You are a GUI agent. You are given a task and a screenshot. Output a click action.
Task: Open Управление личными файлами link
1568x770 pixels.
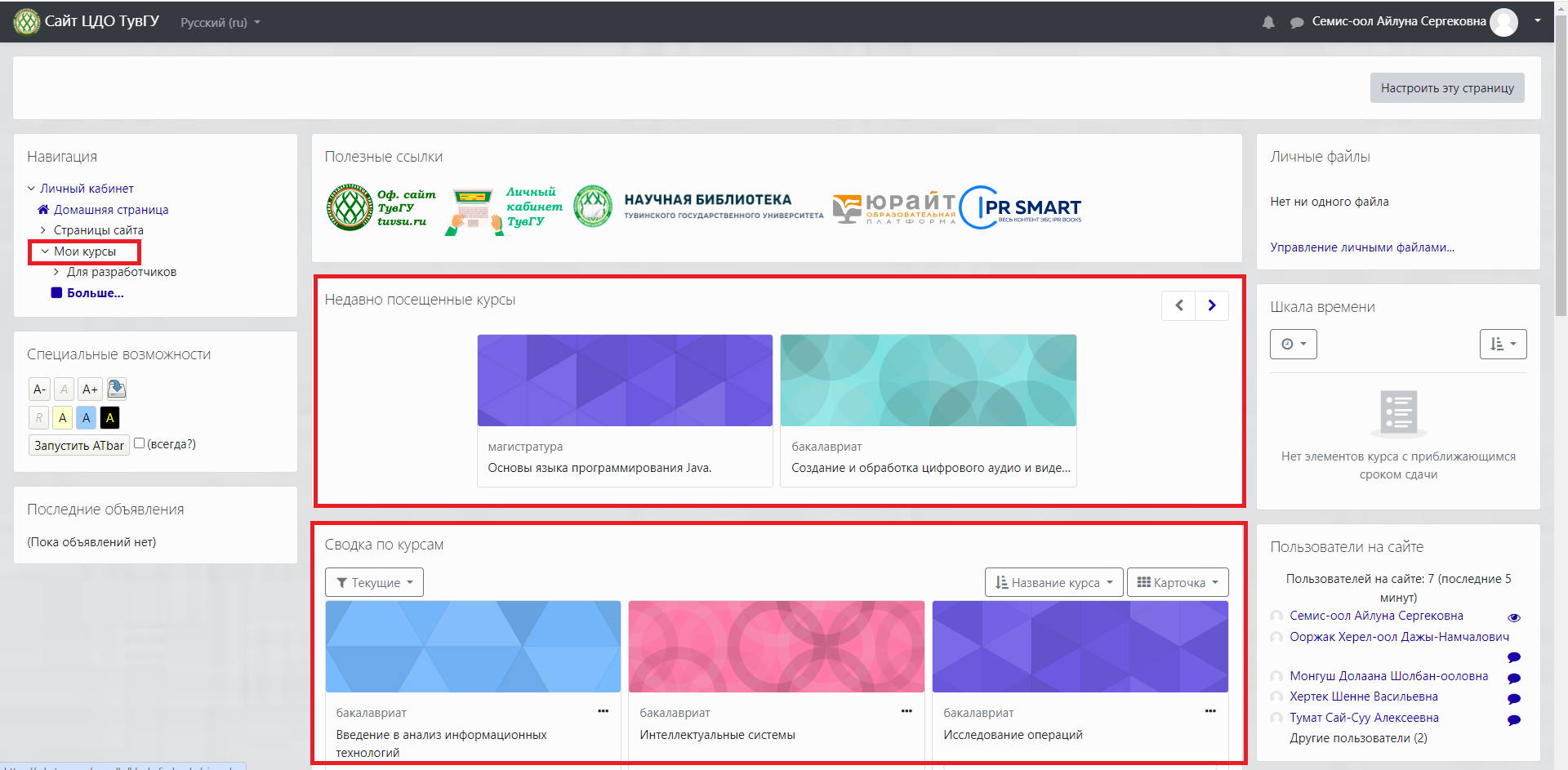click(1362, 247)
